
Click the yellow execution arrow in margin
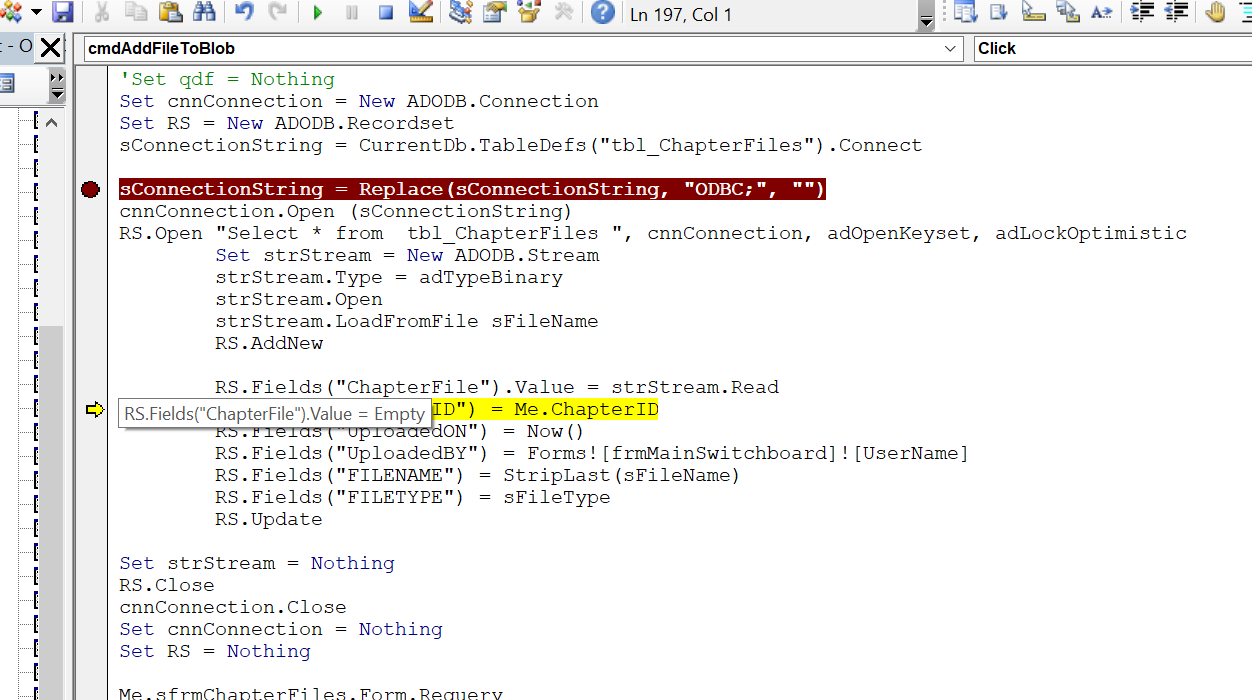click(95, 409)
